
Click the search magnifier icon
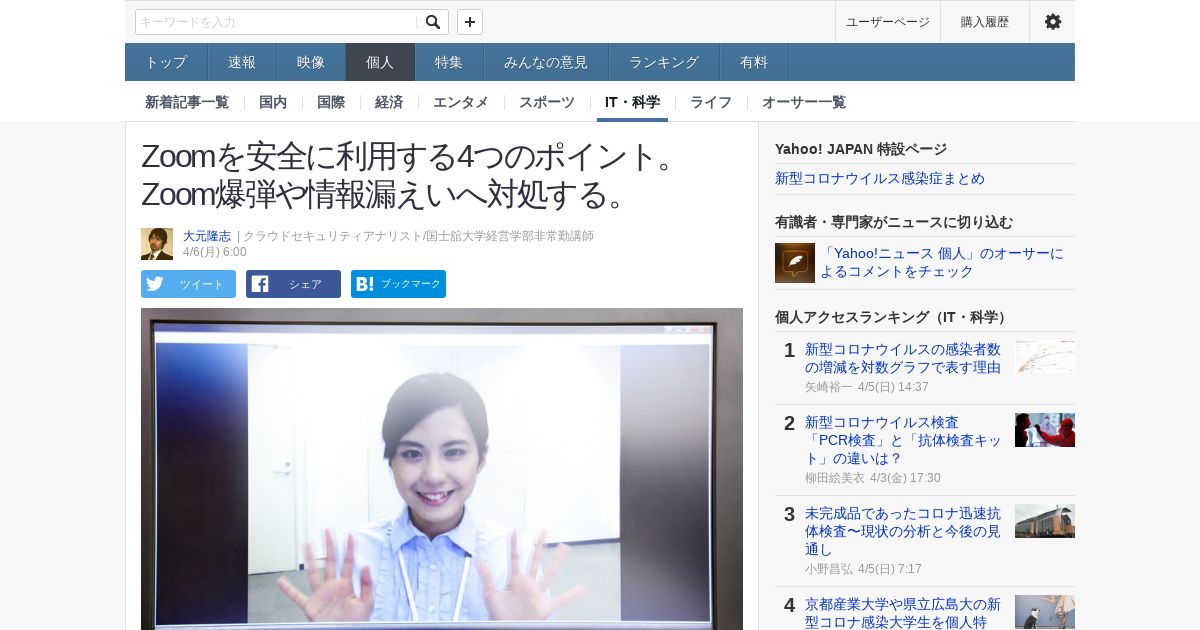tap(432, 22)
